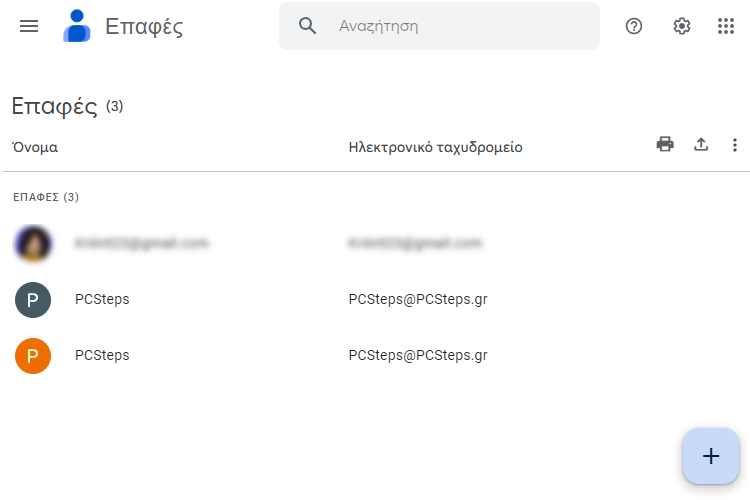Print the contacts list
The width and height of the screenshot is (750, 500).
tap(665, 144)
